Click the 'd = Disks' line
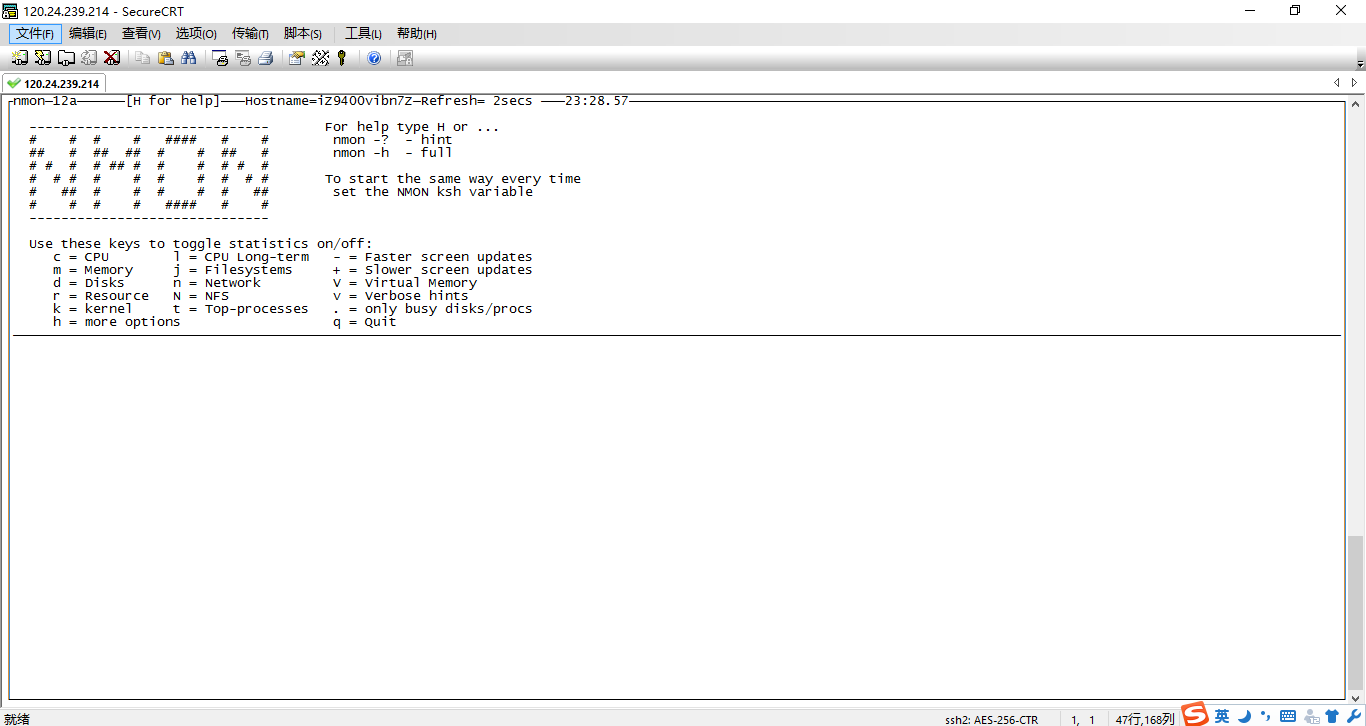The width and height of the screenshot is (1366, 726). tap(89, 283)
